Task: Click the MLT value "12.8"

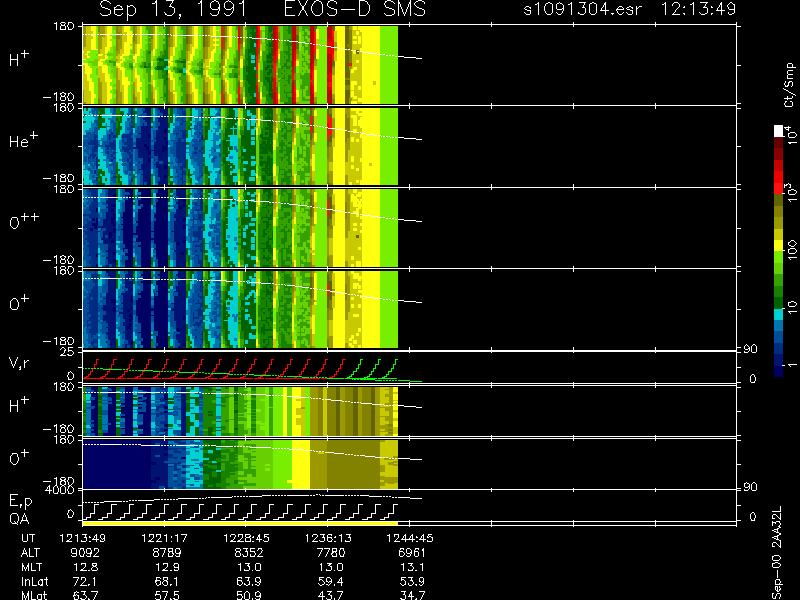Action: click(x=85, y=567)
